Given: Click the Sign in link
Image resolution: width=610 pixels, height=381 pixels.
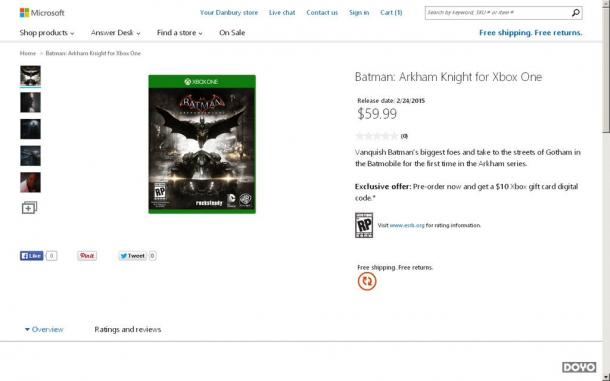Looking at the screenshot, I should click(x=359, y=12).
